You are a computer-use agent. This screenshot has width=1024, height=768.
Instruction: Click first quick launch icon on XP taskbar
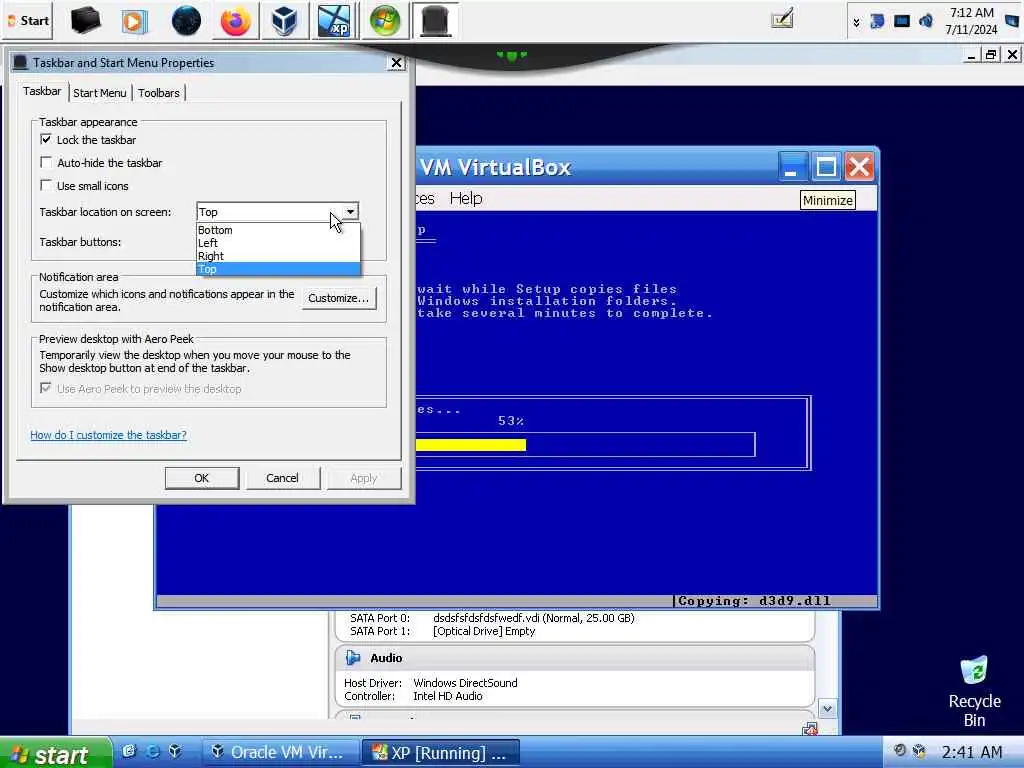coord(129,751)
